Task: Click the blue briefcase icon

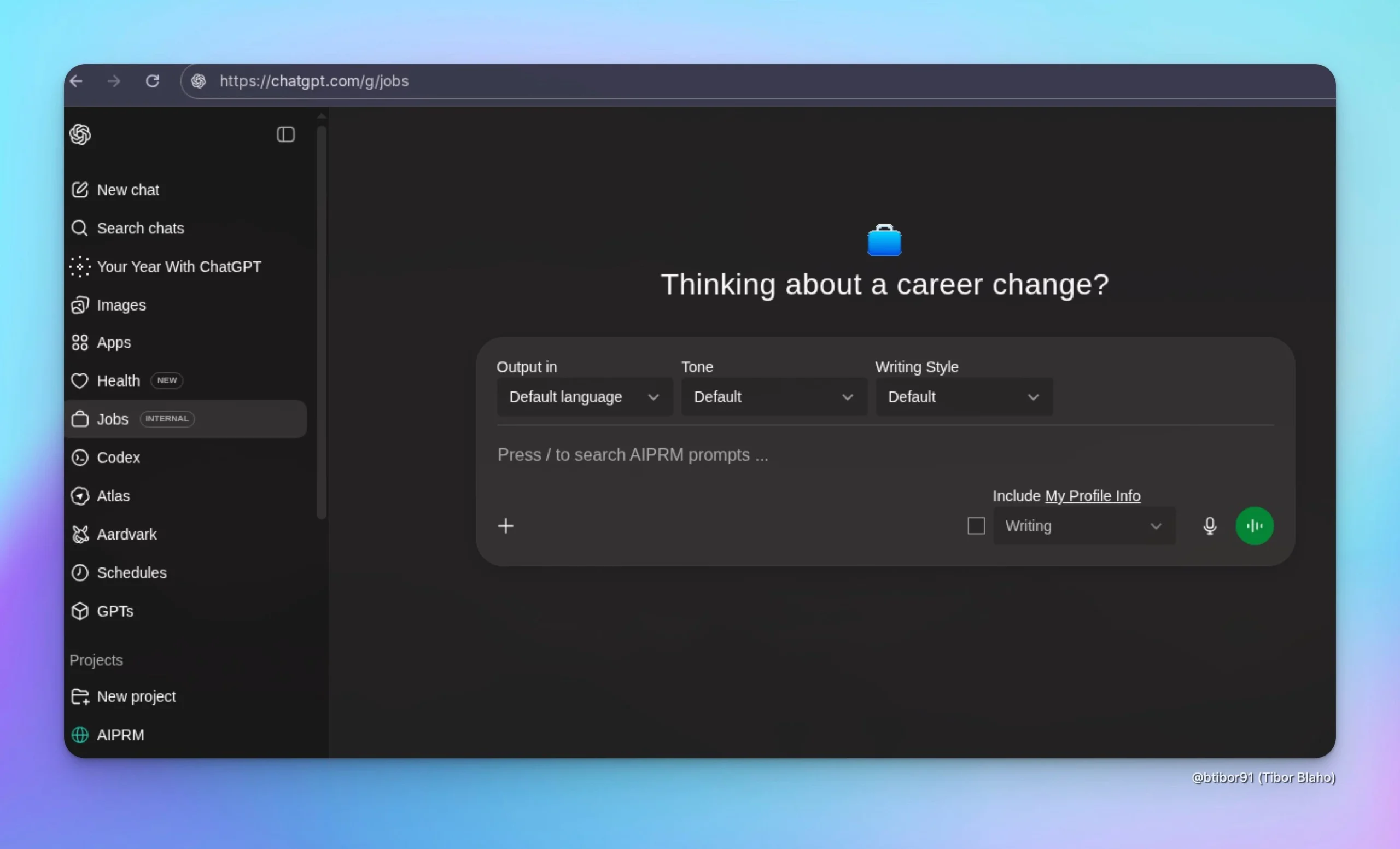Action: (884, 241)
